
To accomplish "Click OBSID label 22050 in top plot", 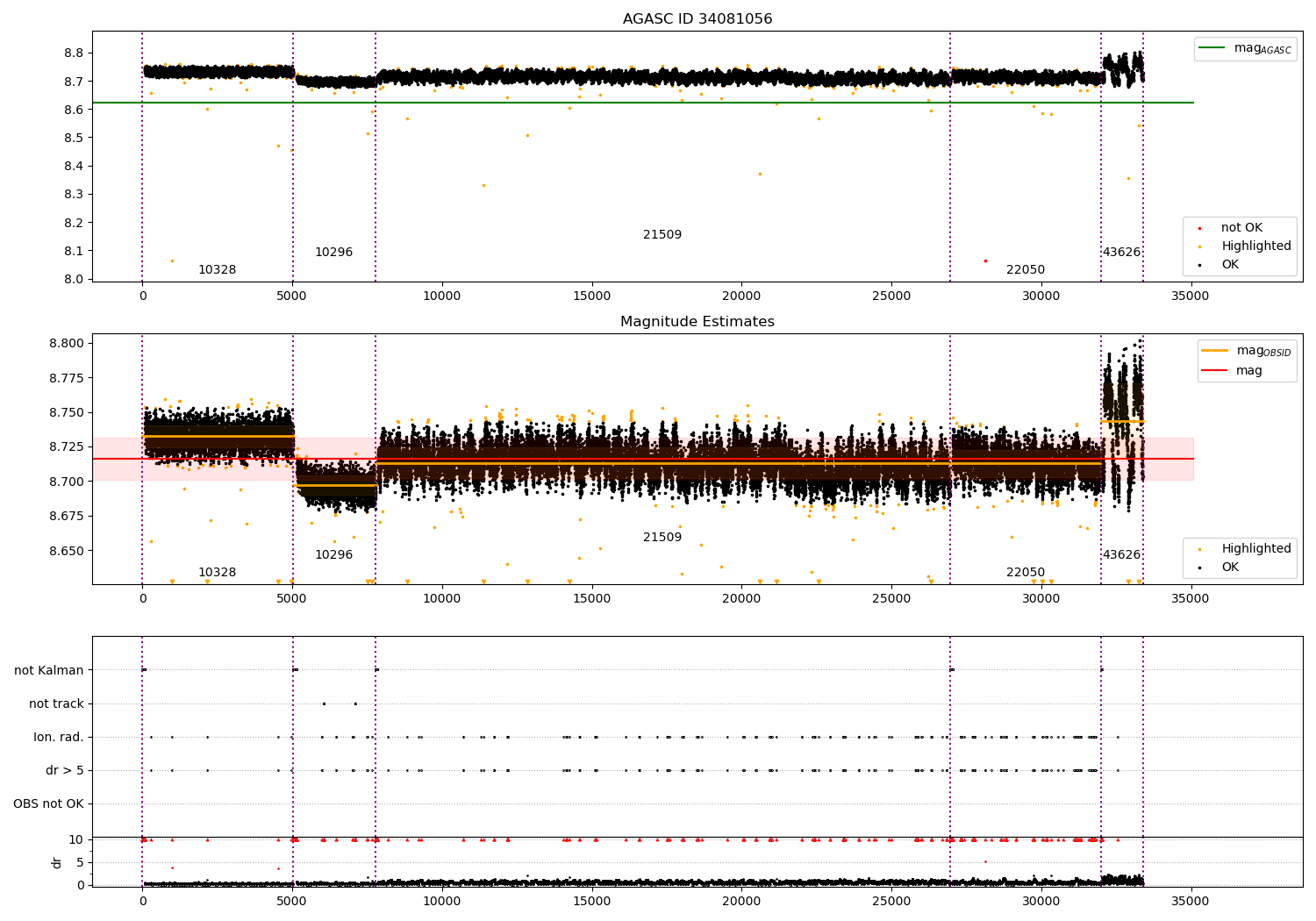I will point(1026,270).
